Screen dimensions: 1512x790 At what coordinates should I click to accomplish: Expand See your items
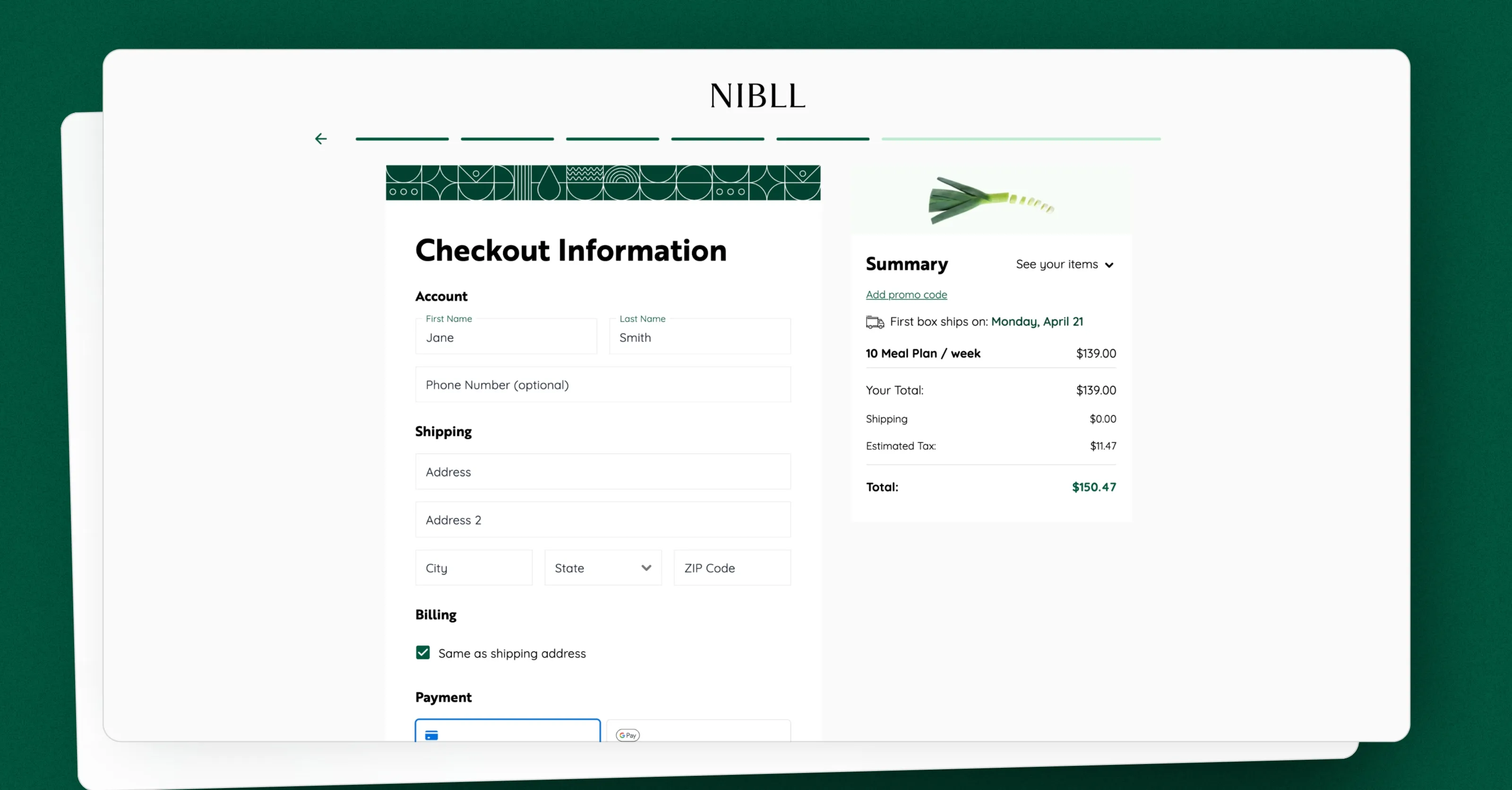coord(1064,265)
